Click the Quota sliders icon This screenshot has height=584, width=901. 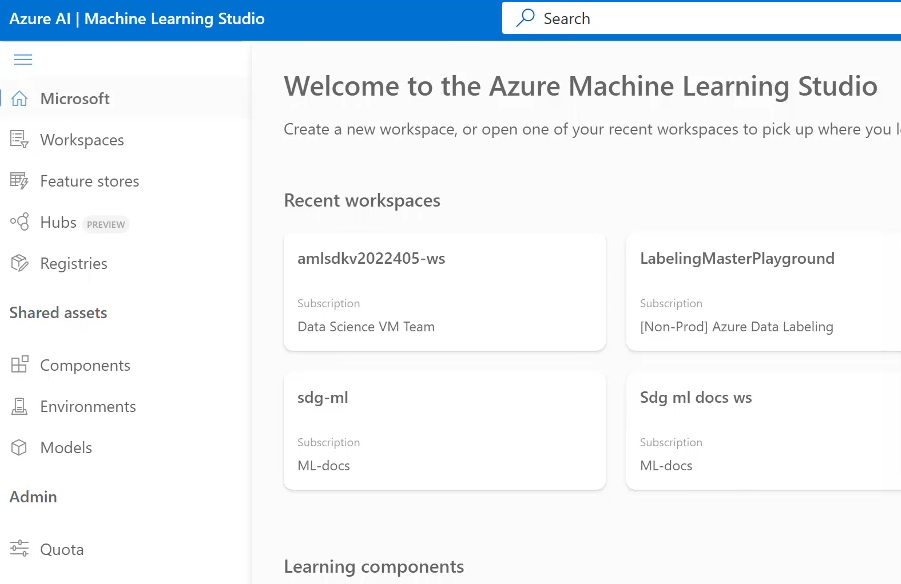(19, 549)
